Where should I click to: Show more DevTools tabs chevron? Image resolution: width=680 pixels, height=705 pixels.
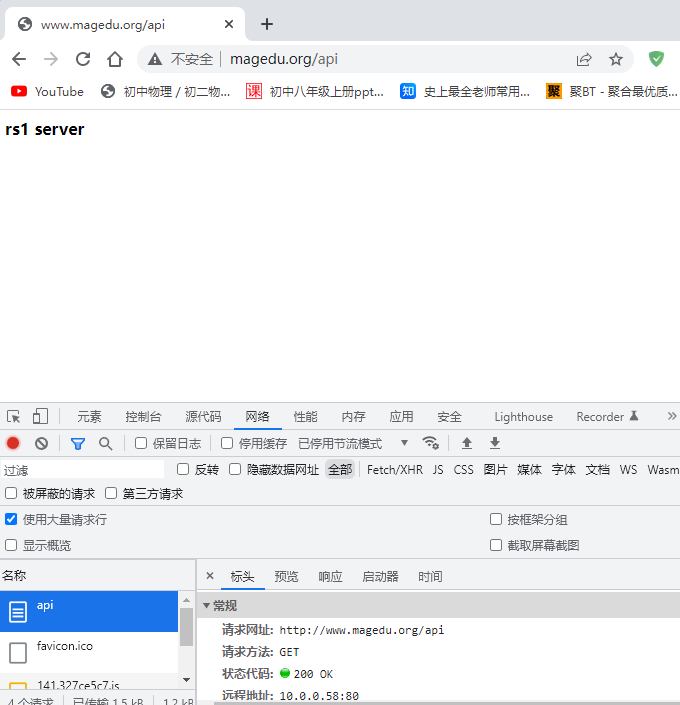[x=671, y=416]
